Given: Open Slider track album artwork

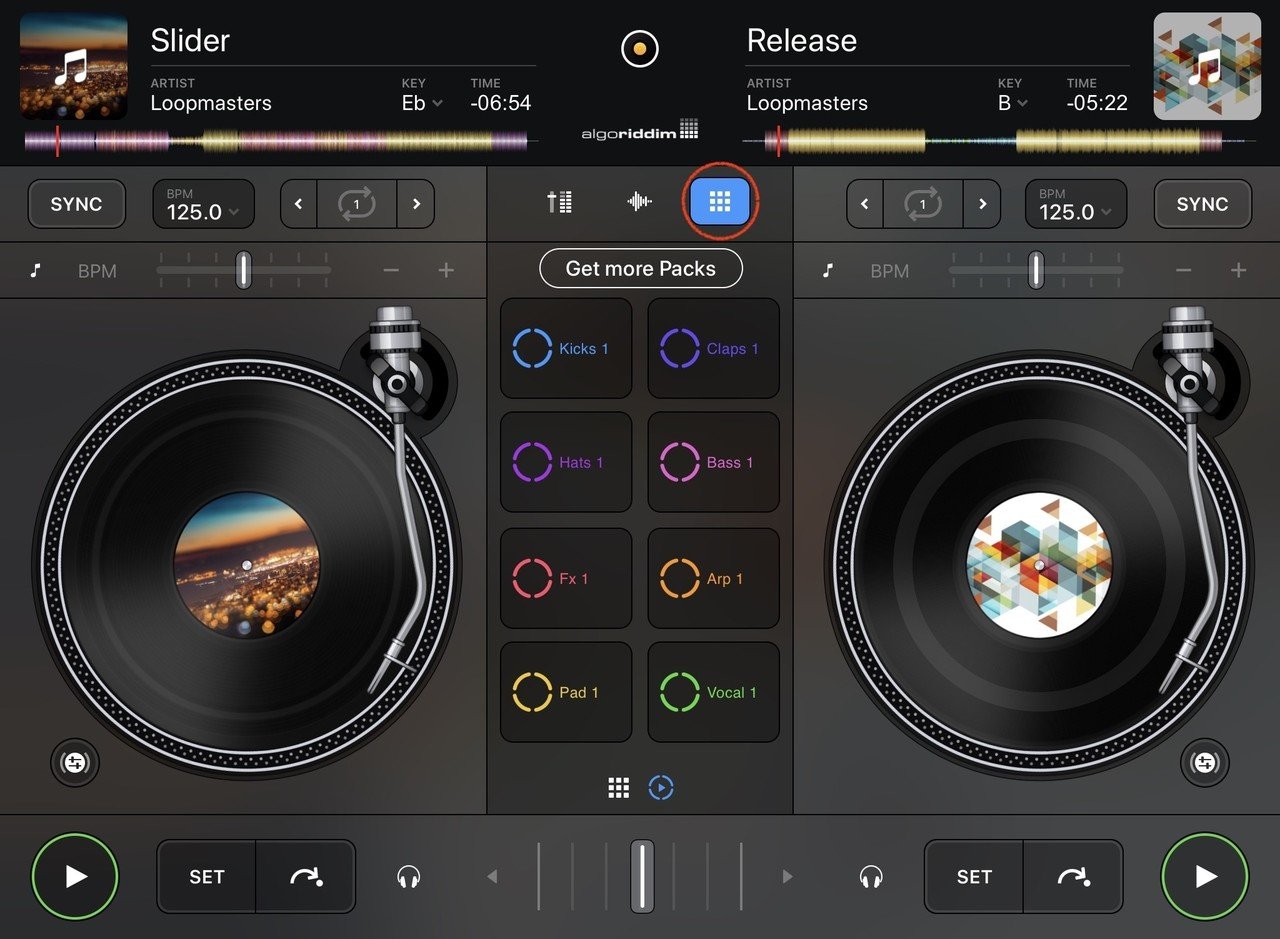Looking at the screenshot, I should (x=74, y=66).
